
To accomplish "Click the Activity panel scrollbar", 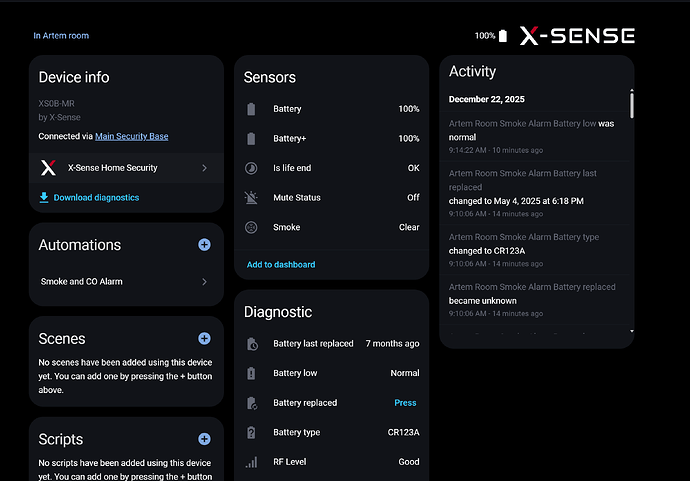I will pos(631,104).
